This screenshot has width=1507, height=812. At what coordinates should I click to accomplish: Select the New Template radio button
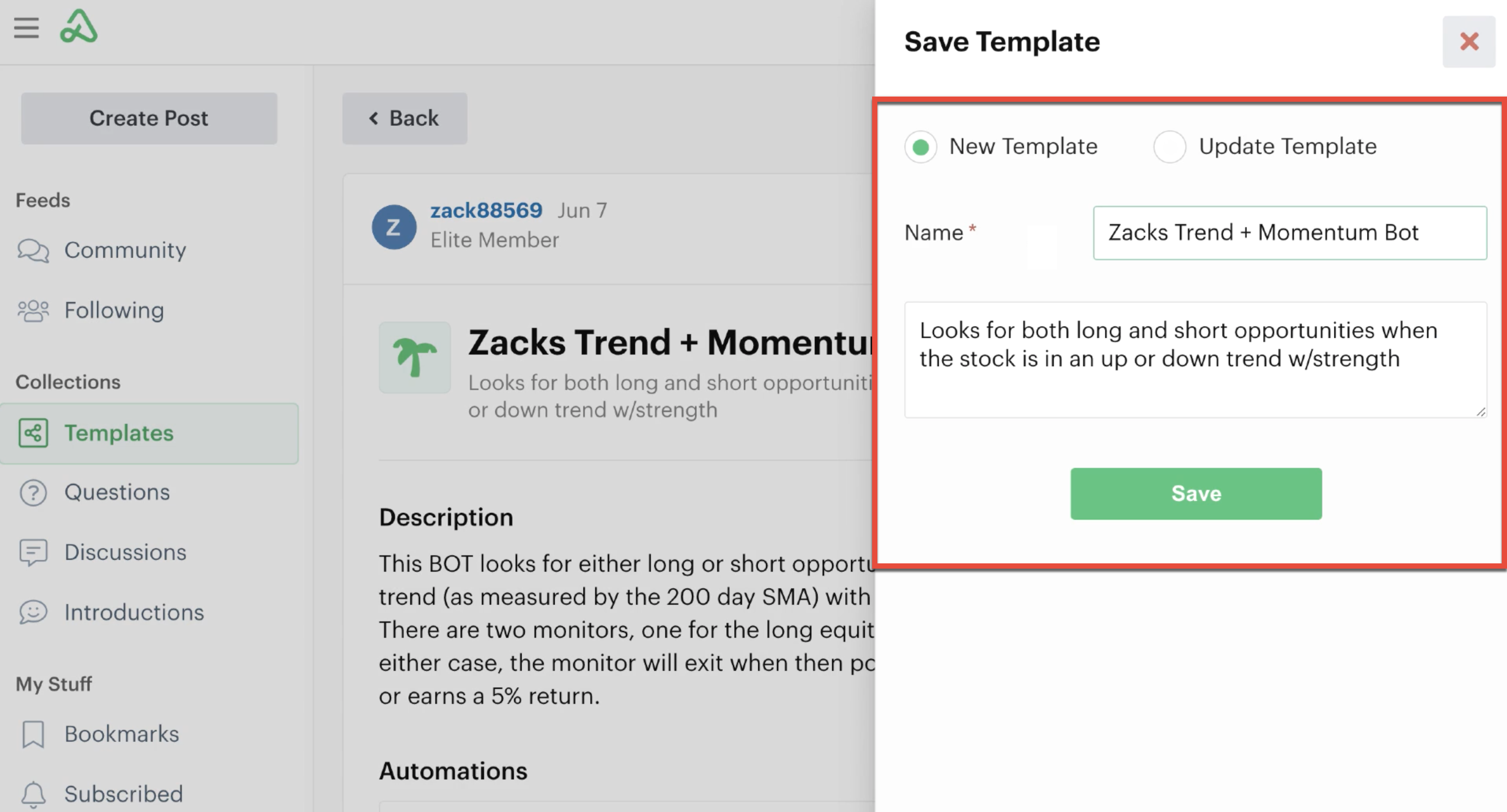click(920, 147)
